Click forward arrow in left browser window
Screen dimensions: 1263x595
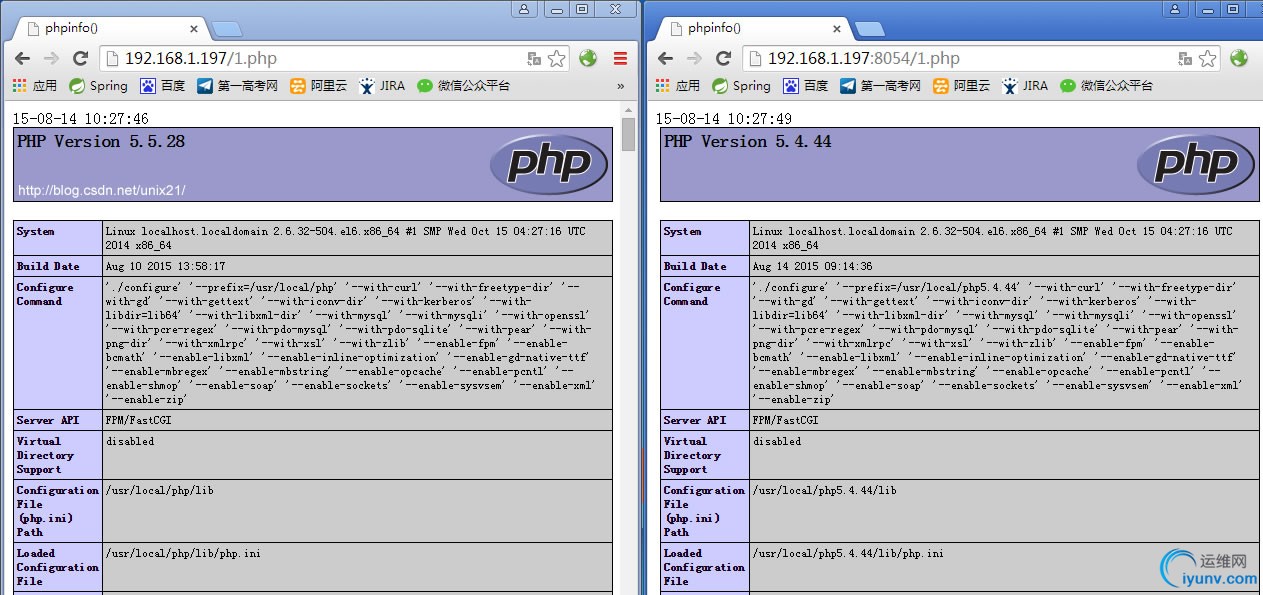point(51,58)
